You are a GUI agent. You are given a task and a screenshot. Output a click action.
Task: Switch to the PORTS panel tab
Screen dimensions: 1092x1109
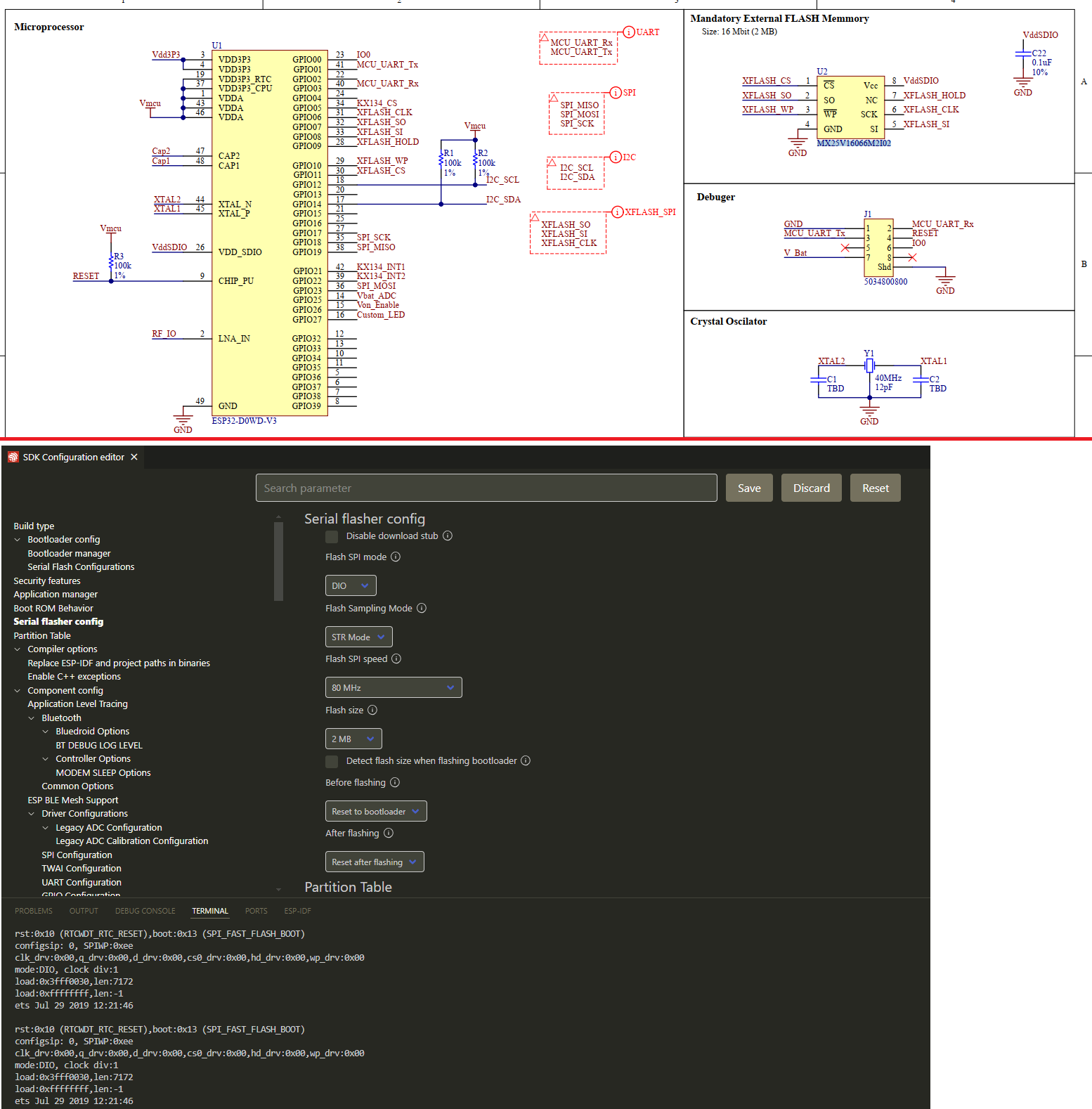[x=256, y=911]
